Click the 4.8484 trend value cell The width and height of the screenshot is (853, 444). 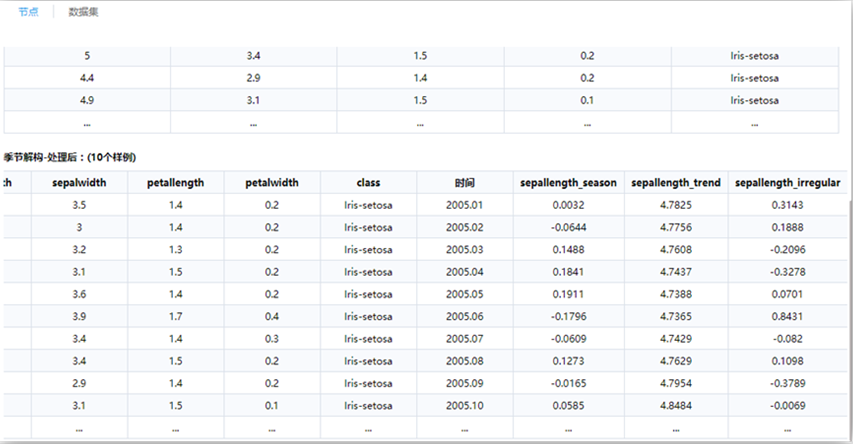click(x=675, y=406)
